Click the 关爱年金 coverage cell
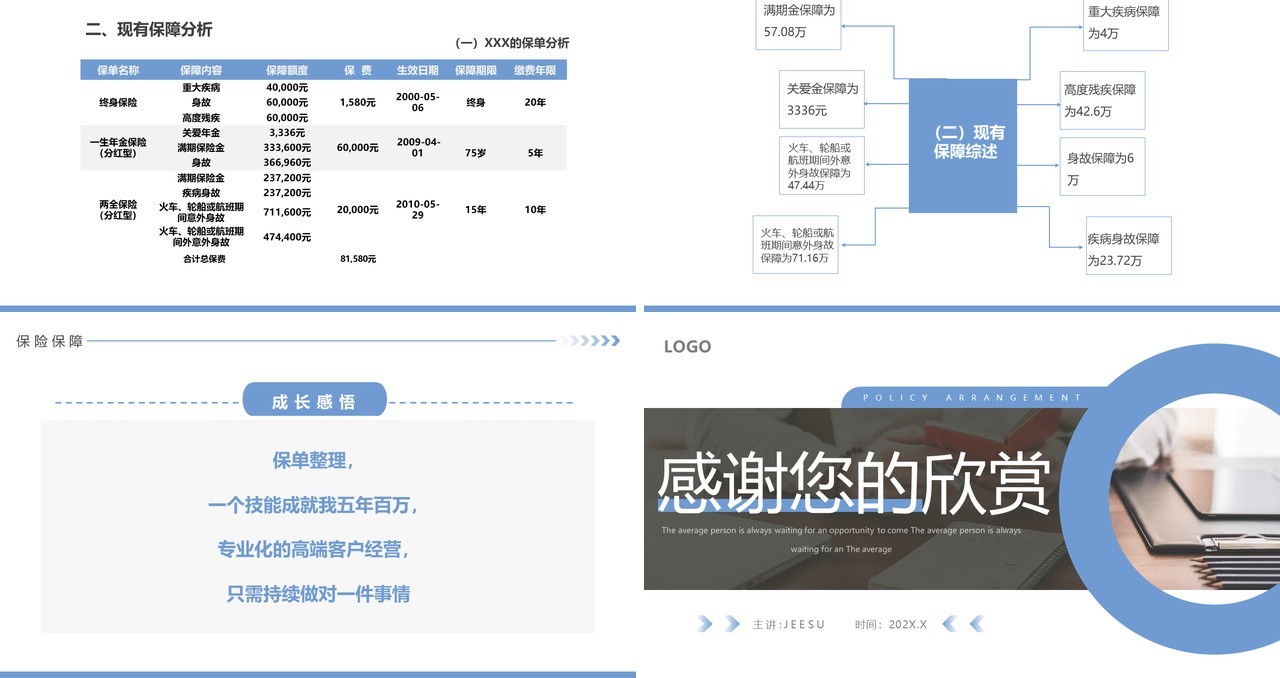1280x678 pixels. [201, 132]
